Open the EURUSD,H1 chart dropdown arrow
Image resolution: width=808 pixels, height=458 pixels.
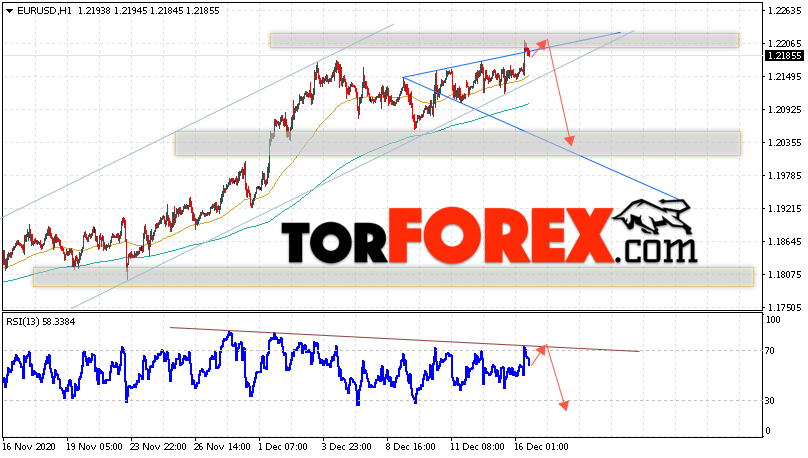[10, 11]
